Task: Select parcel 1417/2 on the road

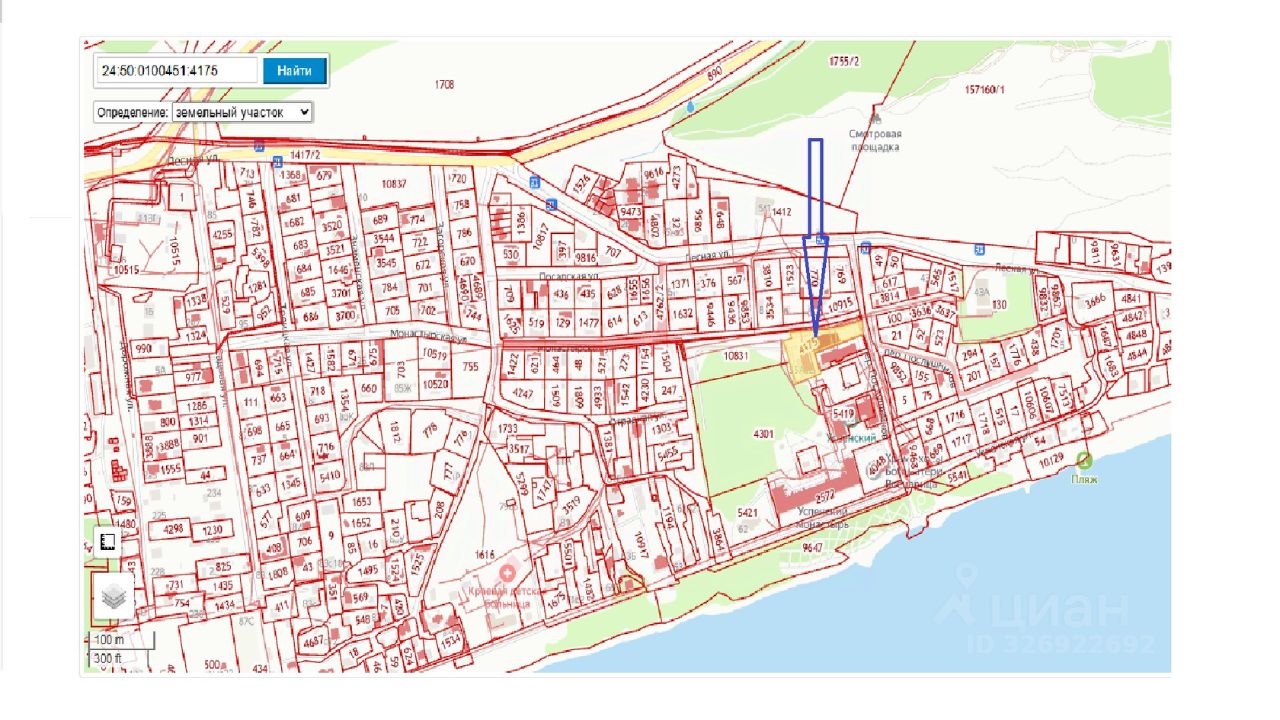Action: 305,155
